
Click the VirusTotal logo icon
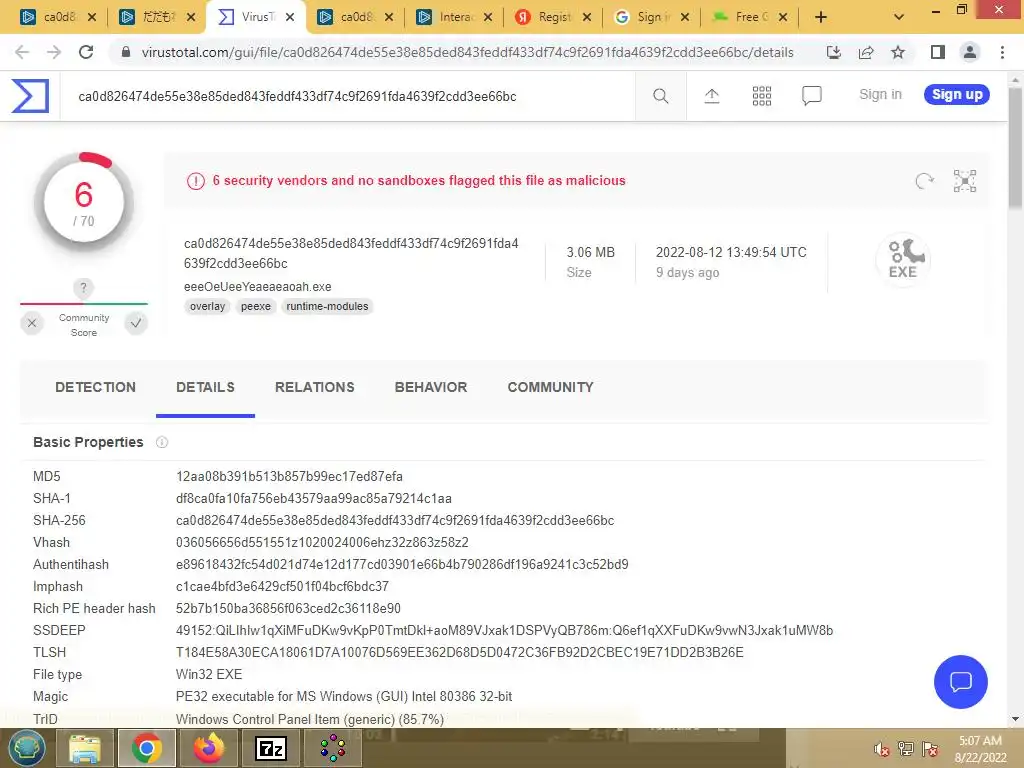tap(30, 96)
